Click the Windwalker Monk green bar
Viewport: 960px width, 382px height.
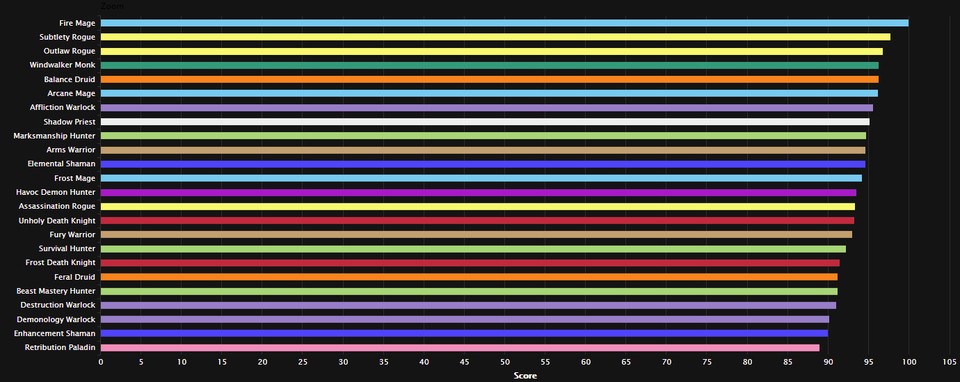(490, 66)
